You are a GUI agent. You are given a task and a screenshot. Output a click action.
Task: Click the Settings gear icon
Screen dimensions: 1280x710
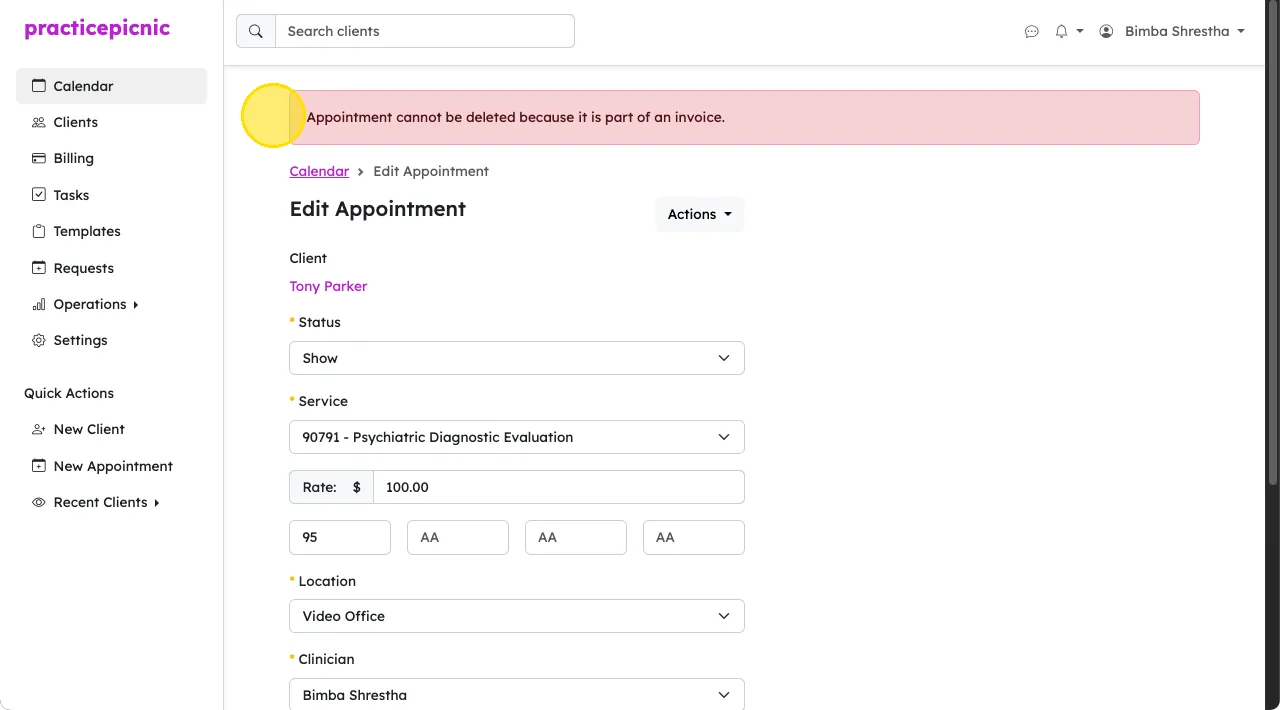coord(39,340)
